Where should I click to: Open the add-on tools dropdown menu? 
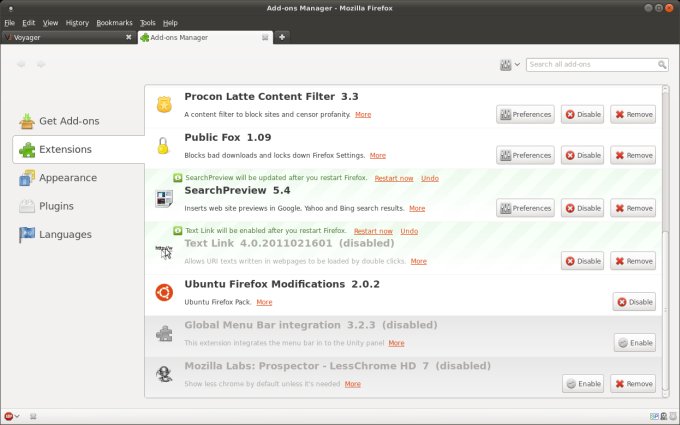(x=510, y=65)
